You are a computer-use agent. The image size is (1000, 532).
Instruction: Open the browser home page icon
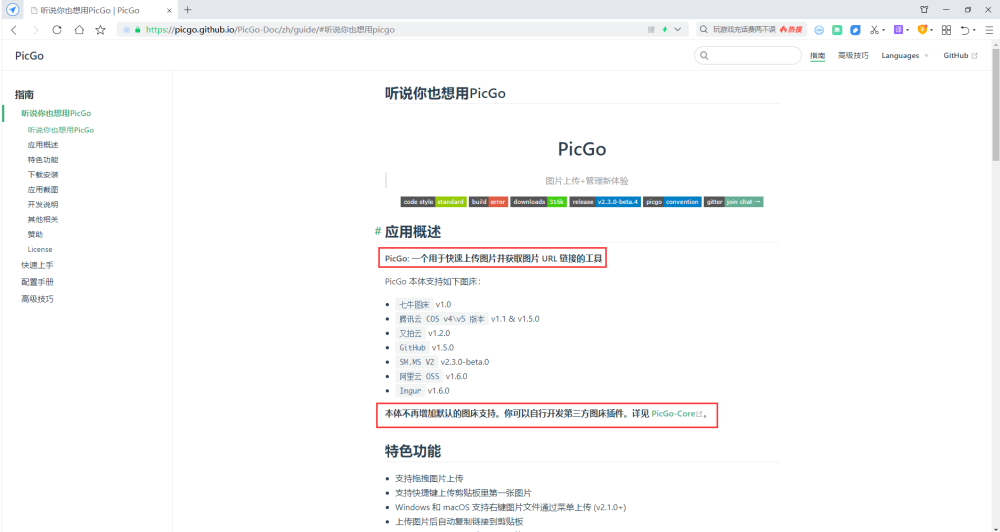(79, 29)
